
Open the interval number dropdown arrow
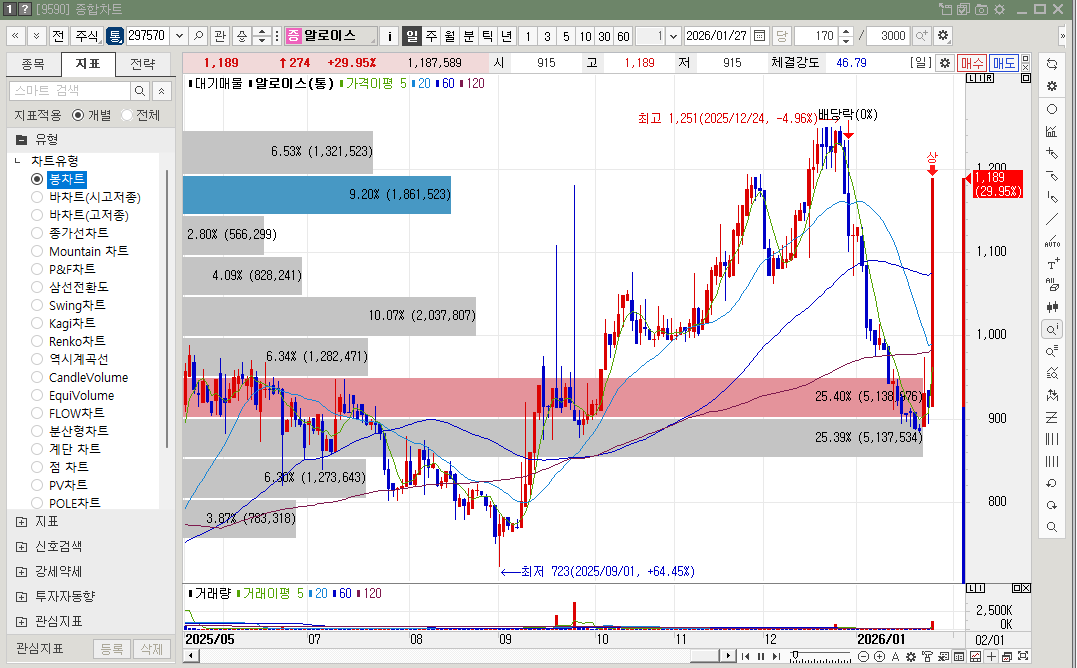[x=674, y=36]
